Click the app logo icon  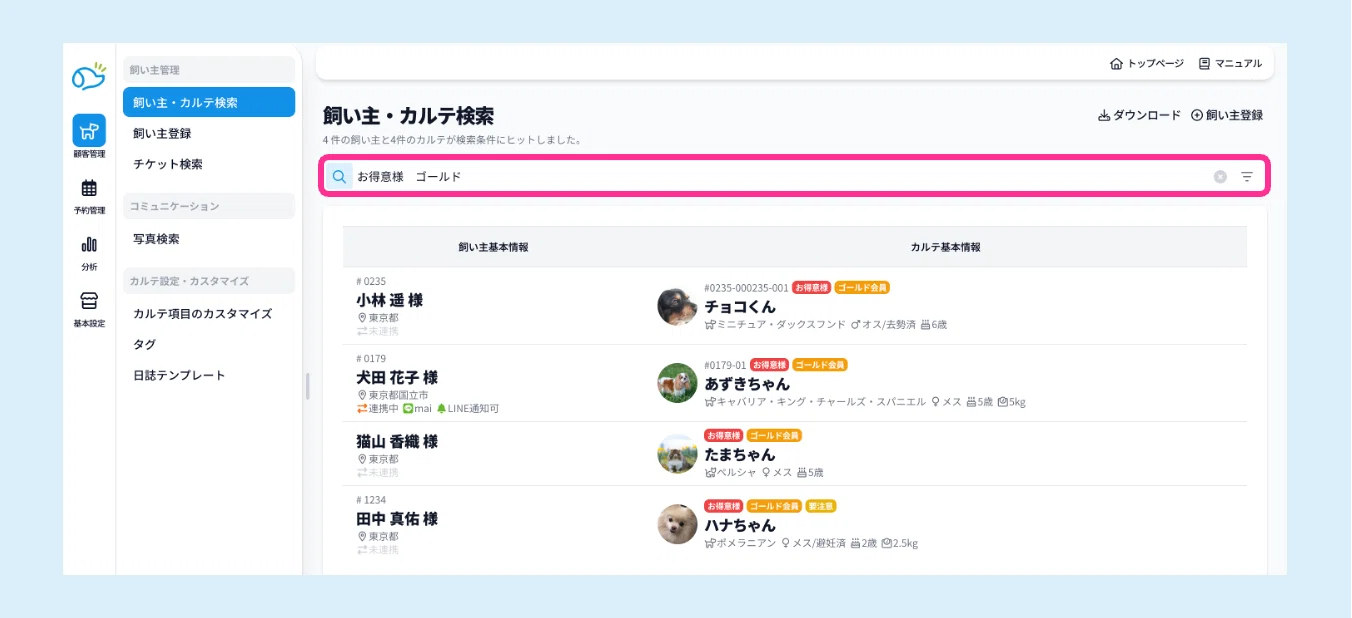(88, 76)
